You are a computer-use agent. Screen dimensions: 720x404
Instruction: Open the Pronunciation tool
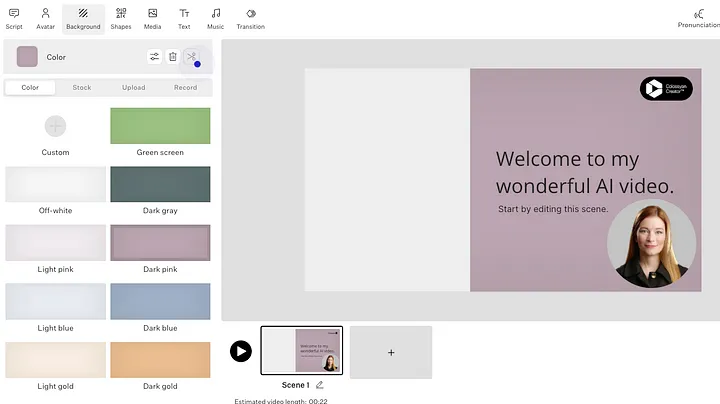pos(698,19)
